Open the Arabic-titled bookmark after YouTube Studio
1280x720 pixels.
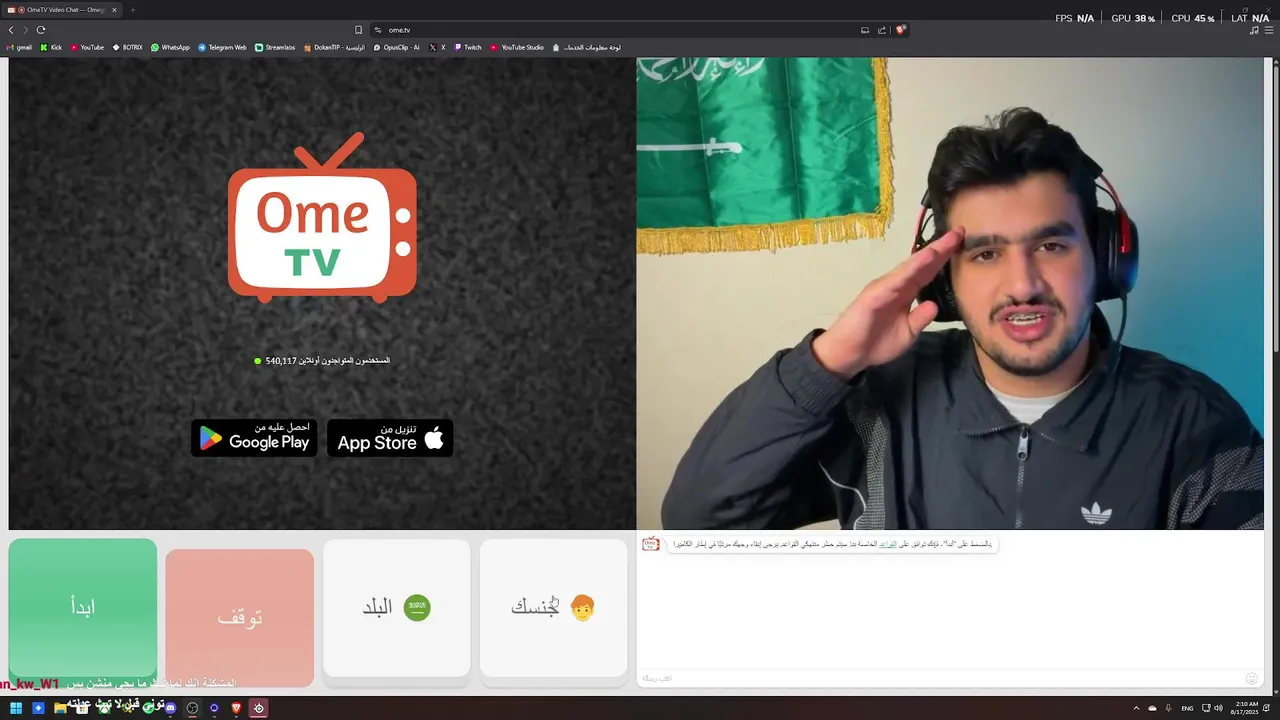[x=586, y=47]
